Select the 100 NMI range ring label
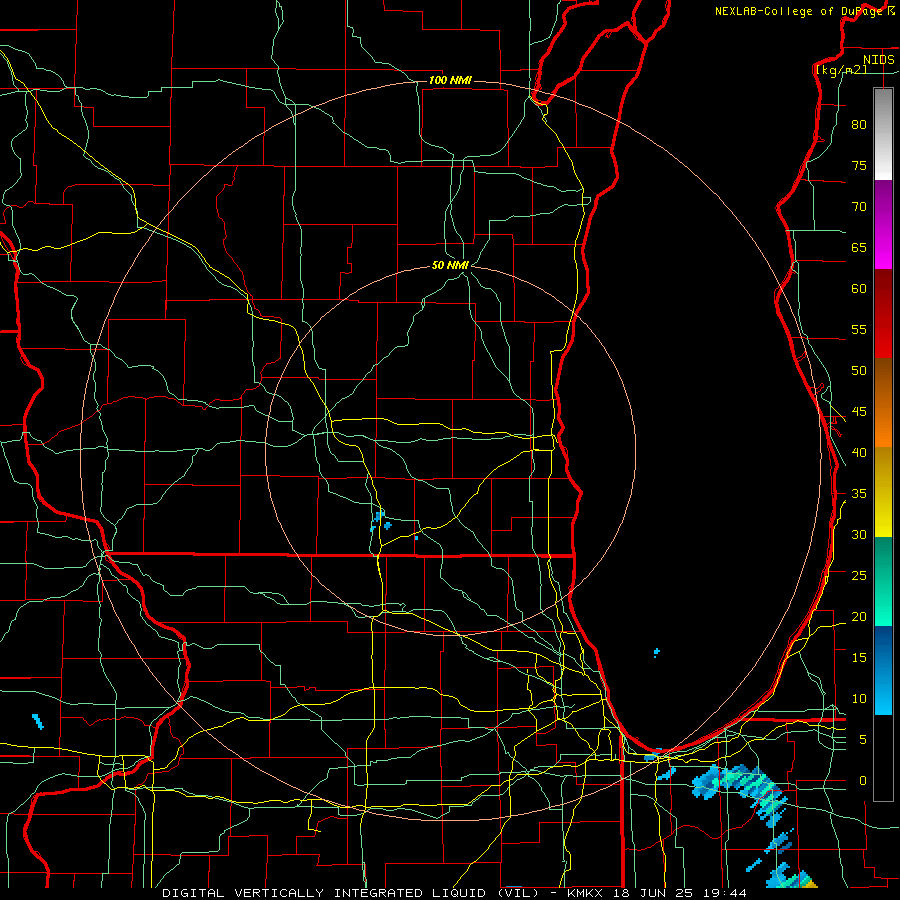The image size is (900, 900). coord(451,80)
